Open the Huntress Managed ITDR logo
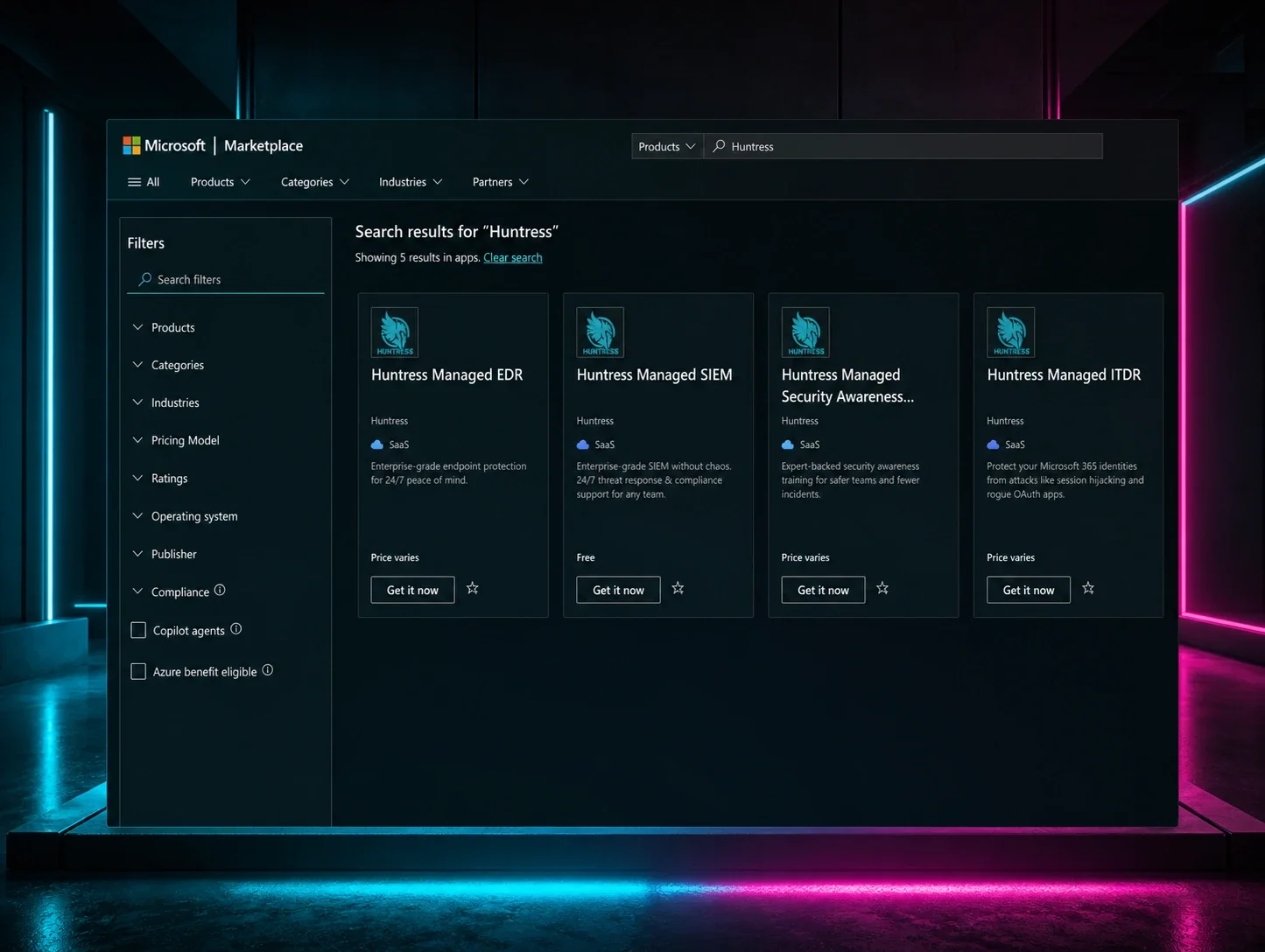 (1011, 332)
